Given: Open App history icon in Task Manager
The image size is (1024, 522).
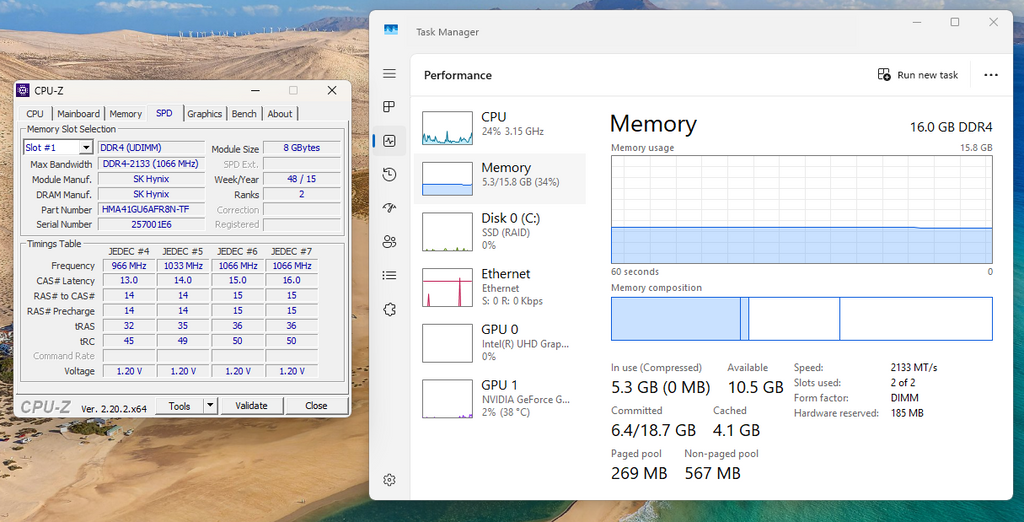Looking at the screenshot, I should tap(389, 174).
